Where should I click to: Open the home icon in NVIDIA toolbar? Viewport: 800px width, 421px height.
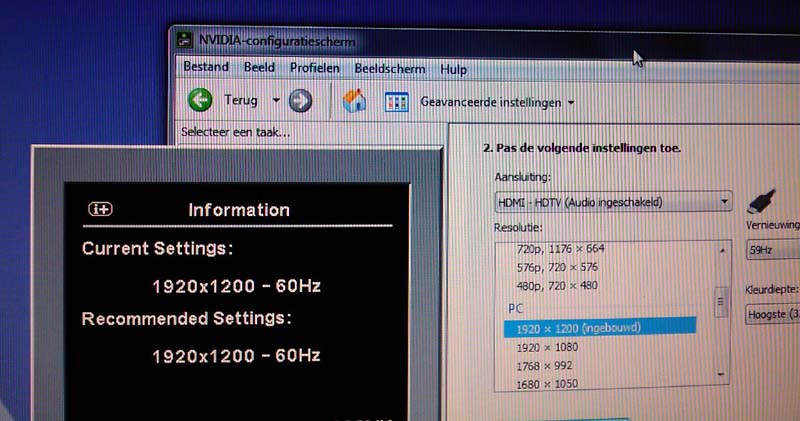click(354, 101)
